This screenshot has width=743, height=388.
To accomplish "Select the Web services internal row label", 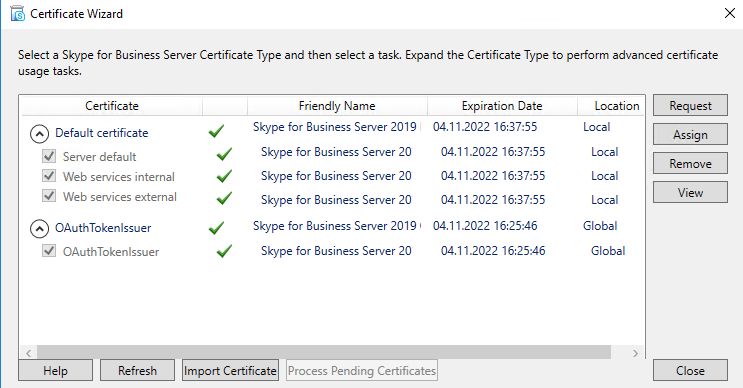I will click(x=119, y=177).
